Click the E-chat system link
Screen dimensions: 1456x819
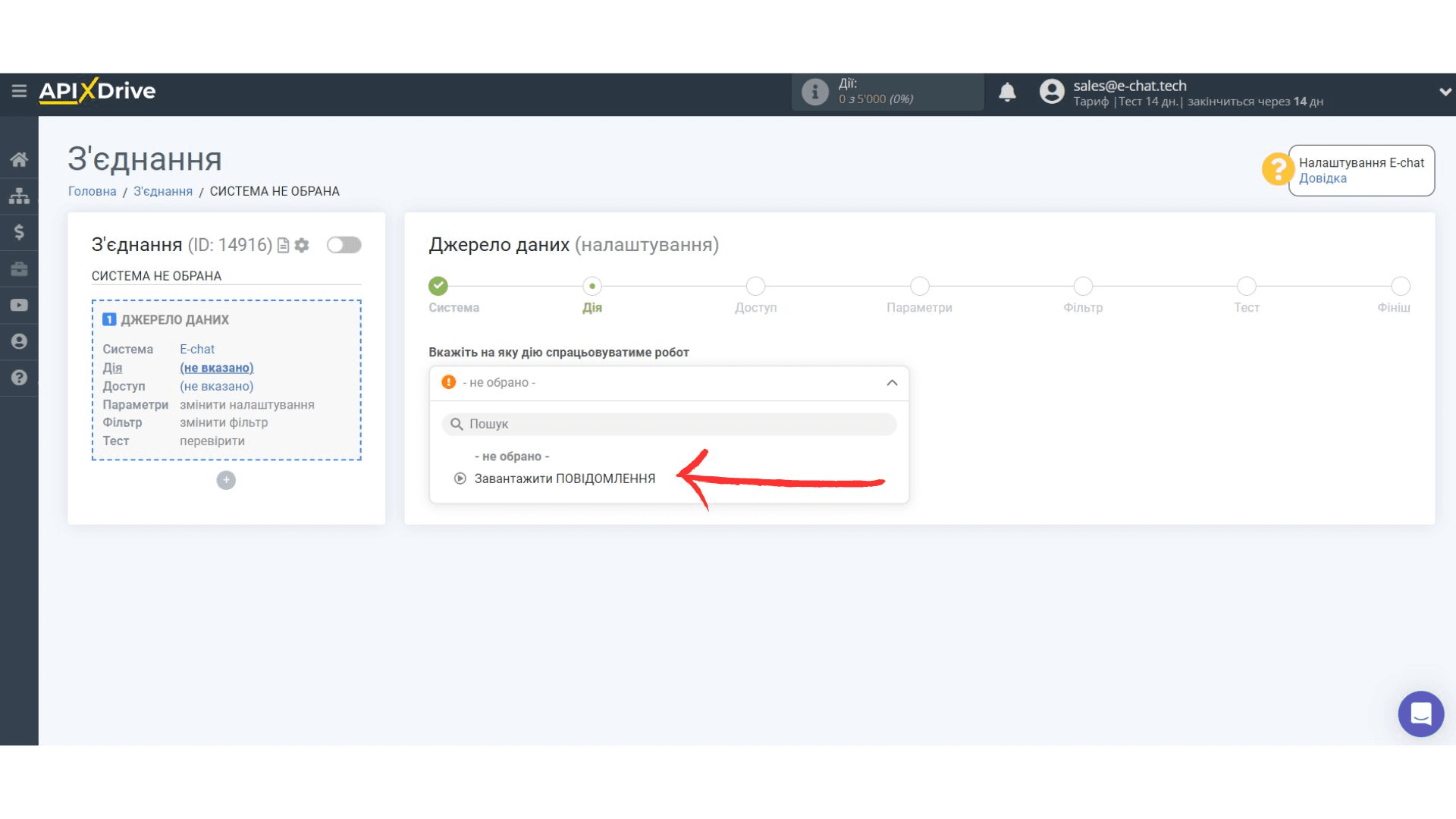(197, 349)
